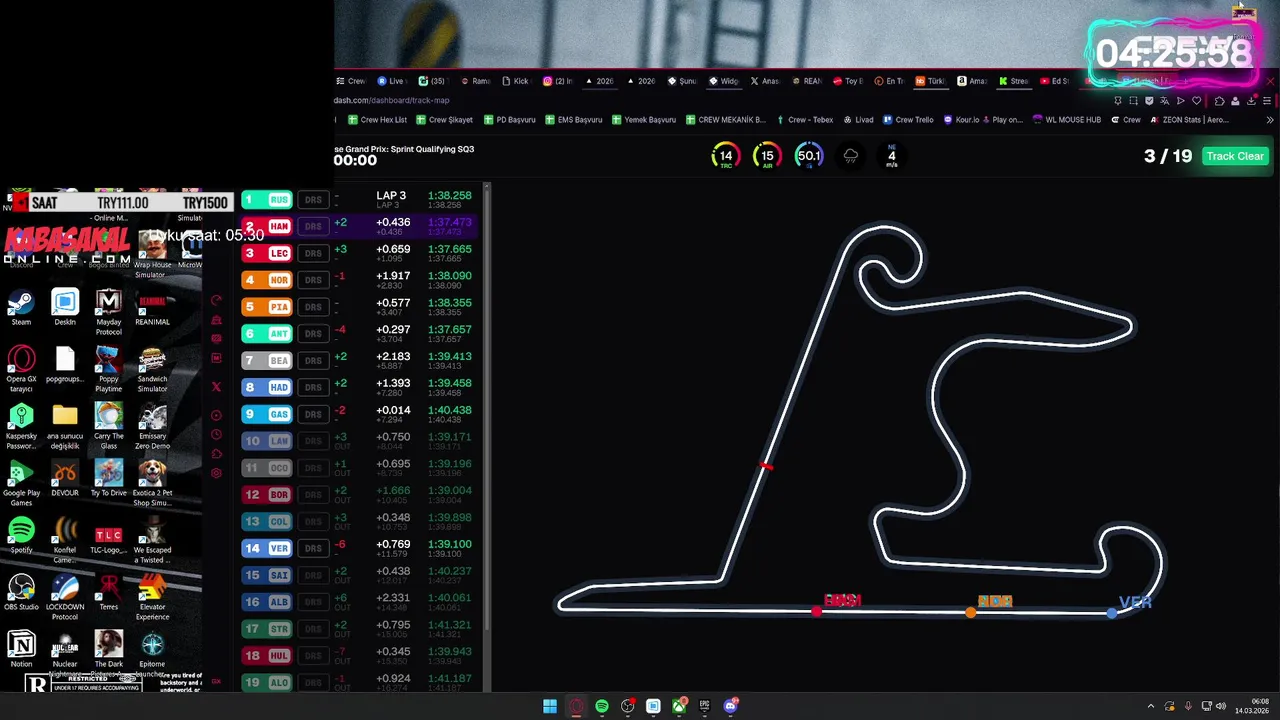Open EMS Başvuru bookmark
The width and height of the screenshot is (1280, 720).
click(x=573, y=120)
